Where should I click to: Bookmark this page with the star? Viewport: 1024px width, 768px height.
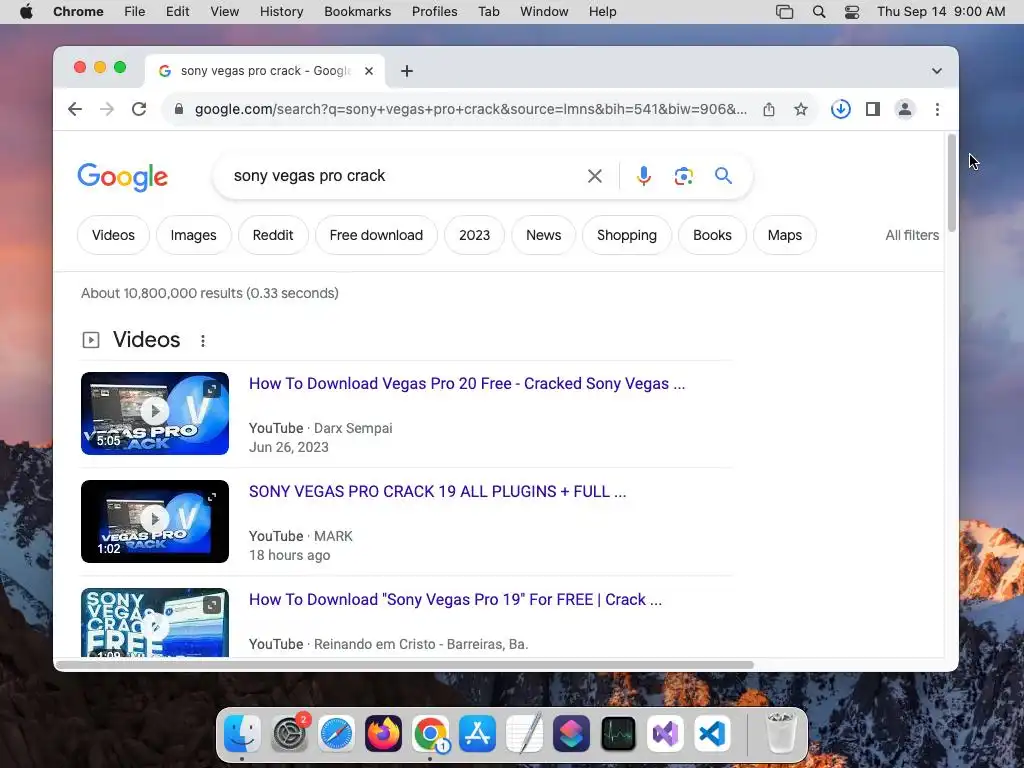[801, 109]
